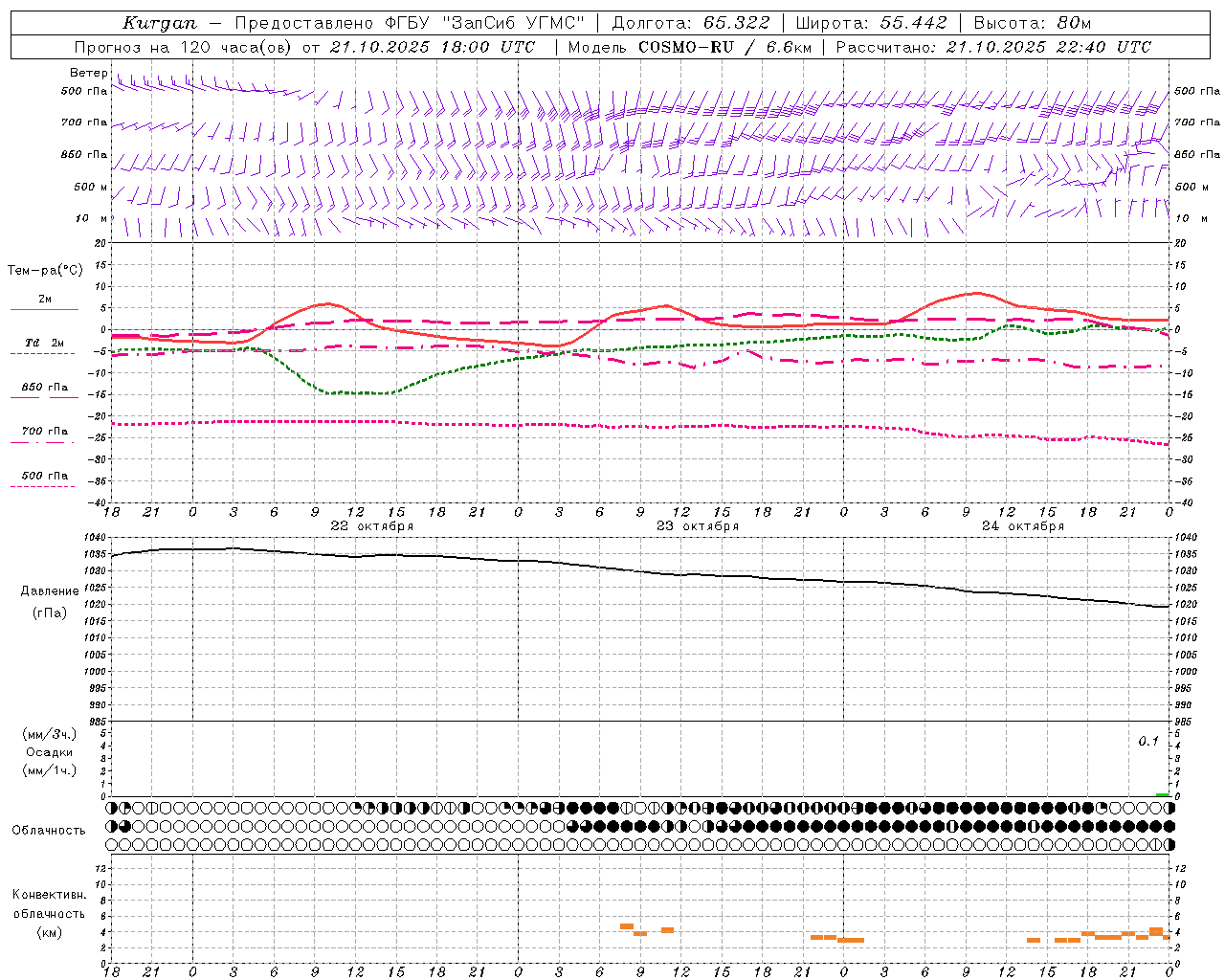1225x980 pixels.
Task: Click the "Давление" pressure panel label
Action: [50, 591]
